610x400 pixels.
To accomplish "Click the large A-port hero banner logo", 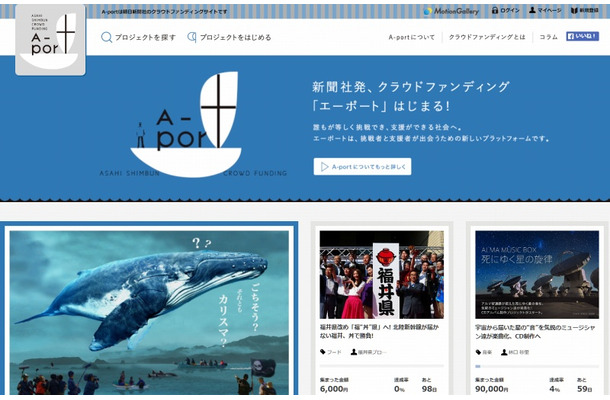I will [x=193, y=125].
